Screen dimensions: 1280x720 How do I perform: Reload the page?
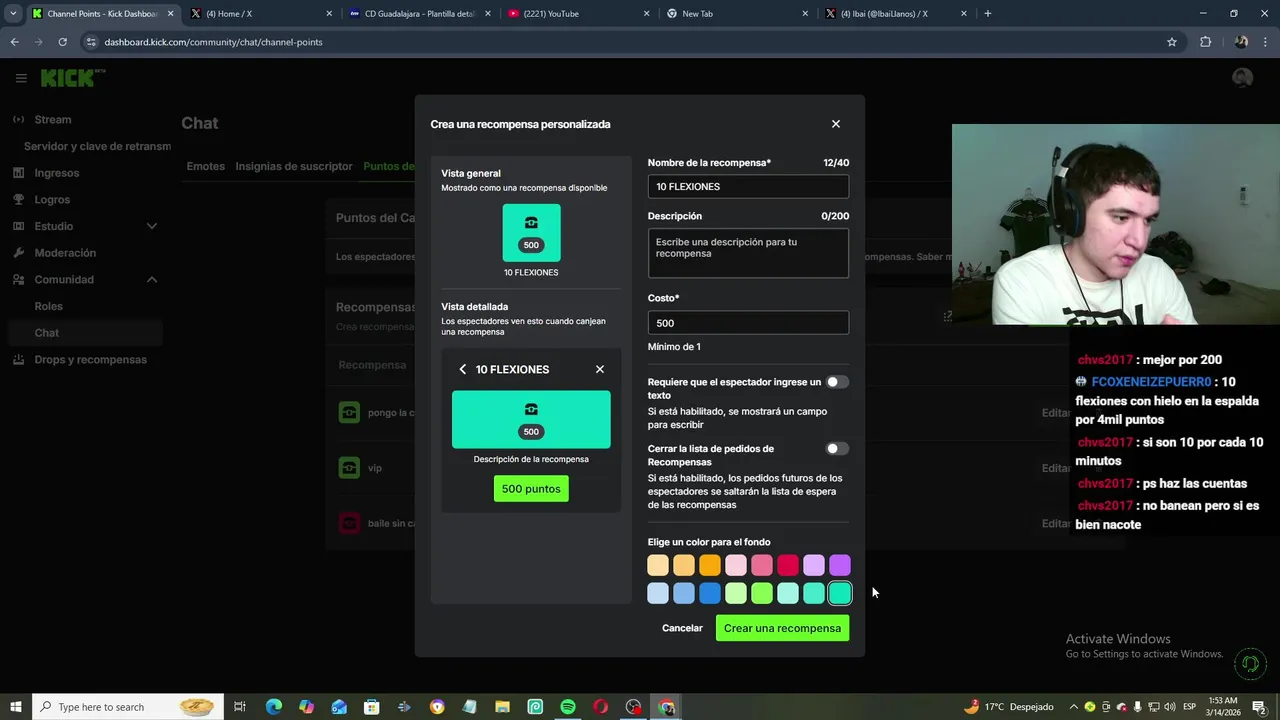(x=62, y=42)
